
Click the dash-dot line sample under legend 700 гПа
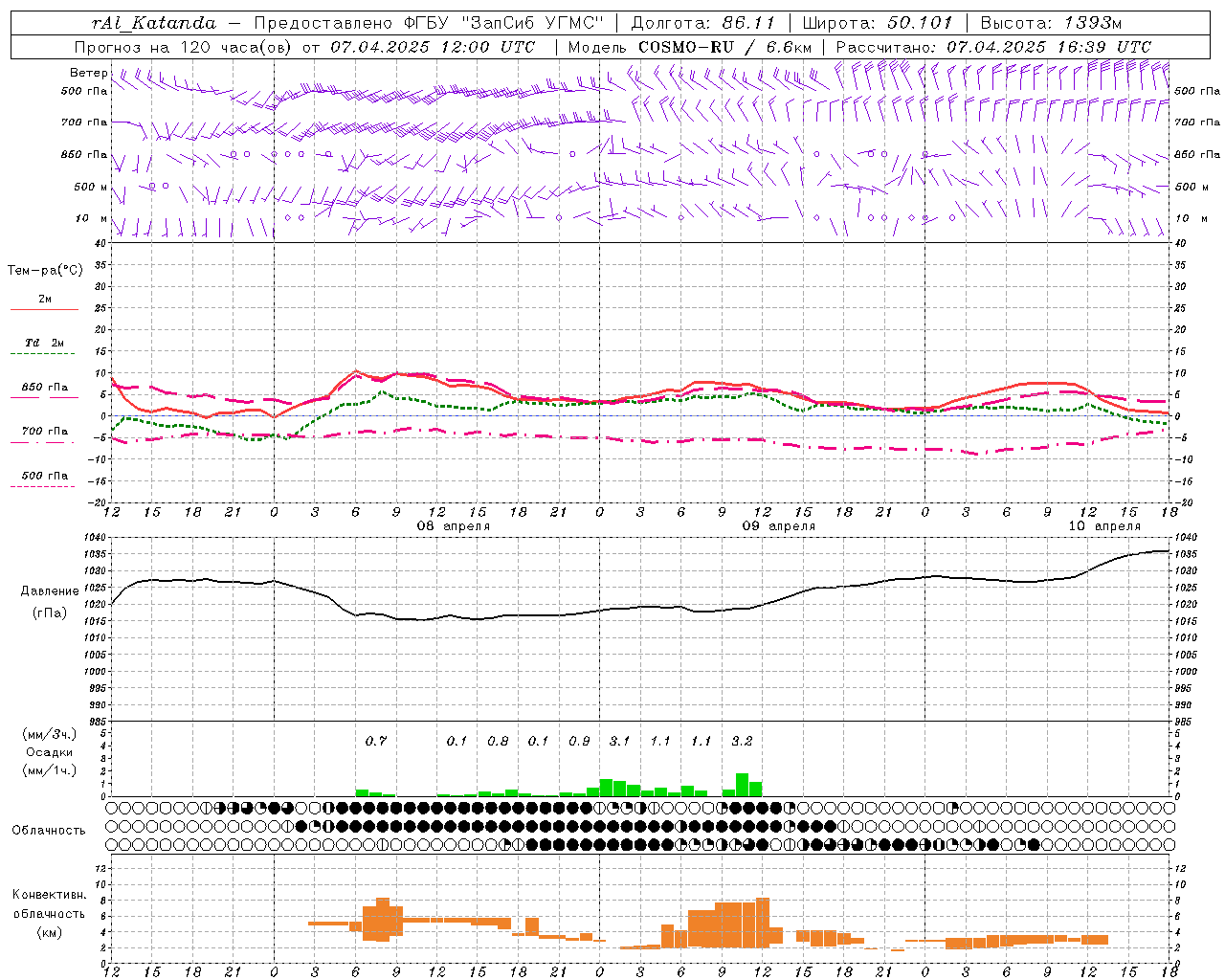(42, 442)
